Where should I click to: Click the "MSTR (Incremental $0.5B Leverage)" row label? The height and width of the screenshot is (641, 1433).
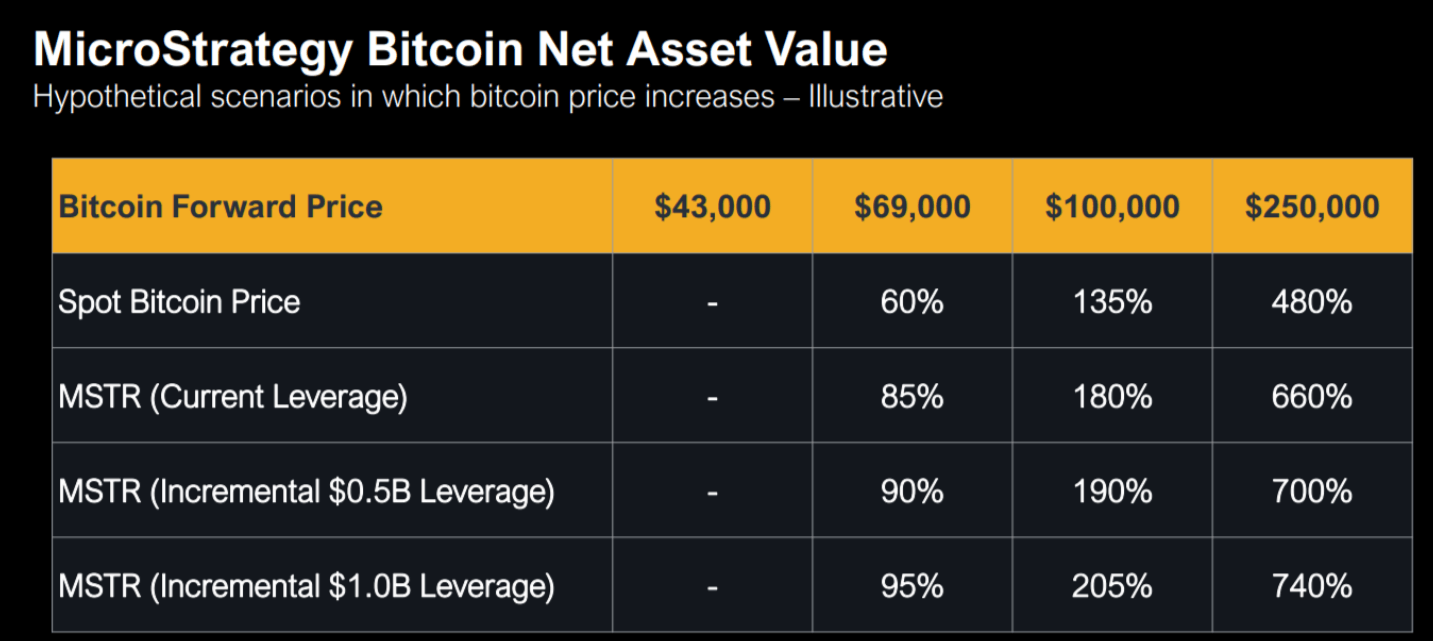point(306,492)
